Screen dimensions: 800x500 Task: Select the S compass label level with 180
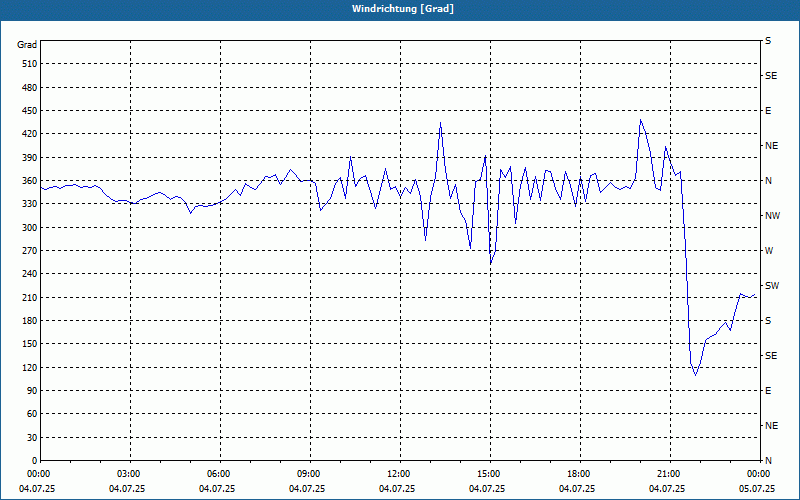[768, 321]
